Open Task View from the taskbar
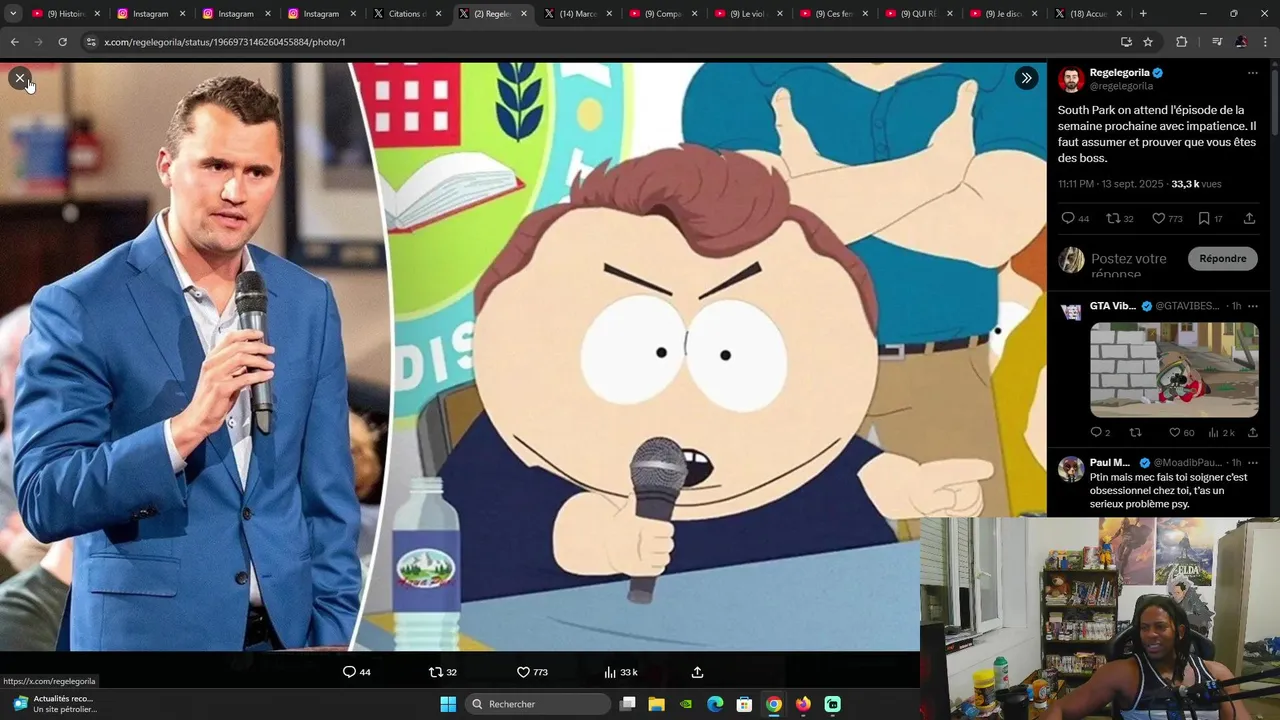 tap(627, 704)
